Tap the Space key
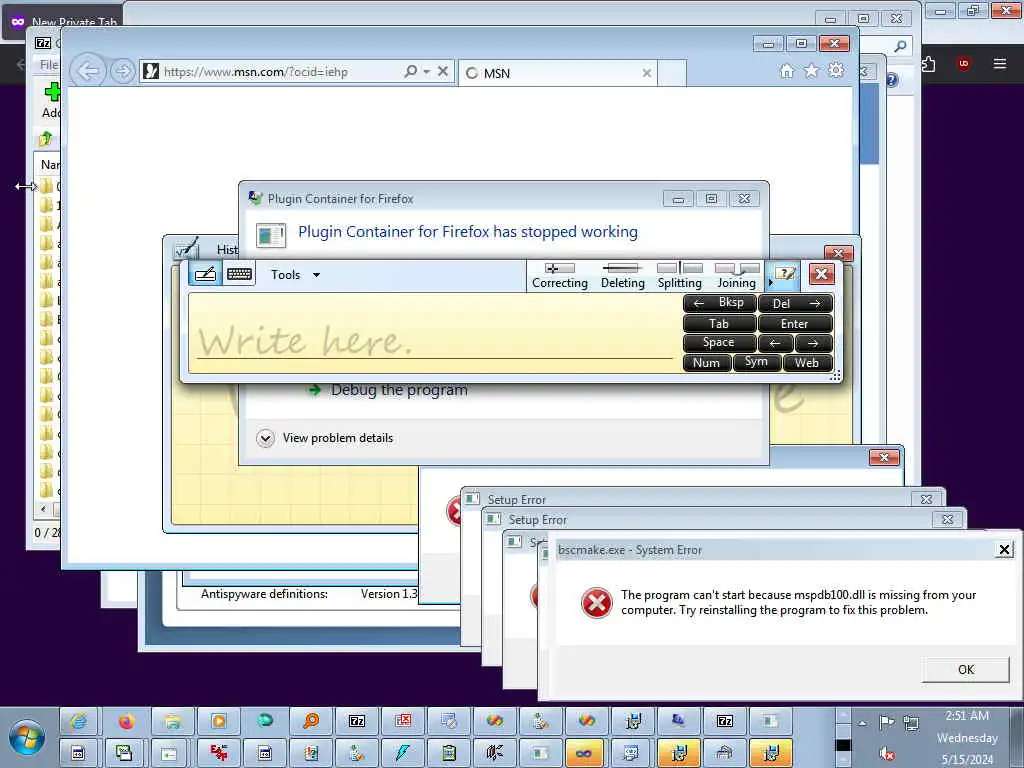The height and width of the screenshot is (768, 1024). [x=719, y=342]
